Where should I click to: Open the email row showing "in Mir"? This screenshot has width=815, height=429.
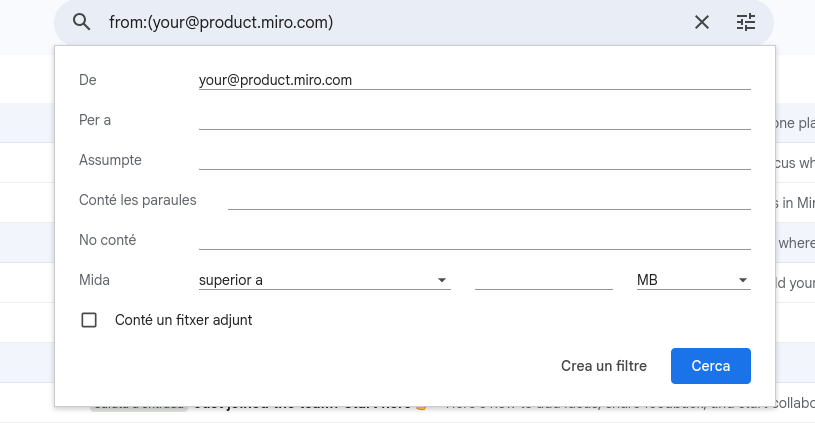[795, 202]
